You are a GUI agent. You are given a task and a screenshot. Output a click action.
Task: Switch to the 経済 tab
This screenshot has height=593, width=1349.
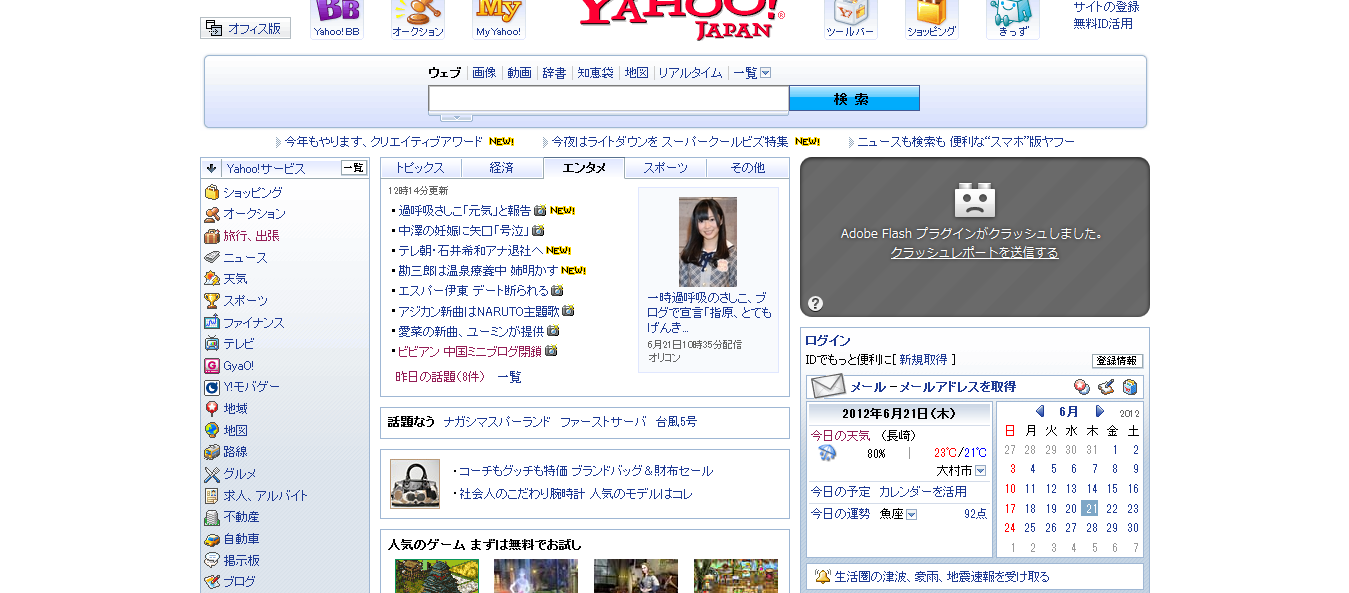point(502,168)
